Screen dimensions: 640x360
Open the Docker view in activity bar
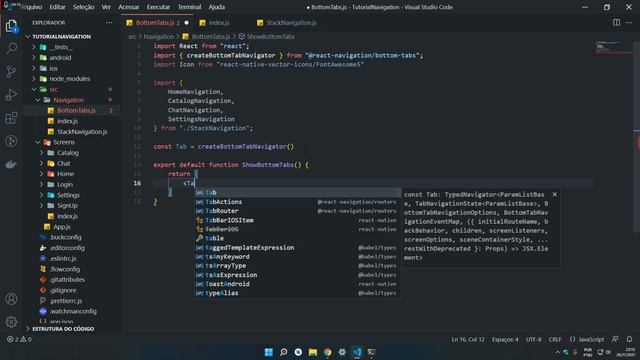tap(11, 164)
